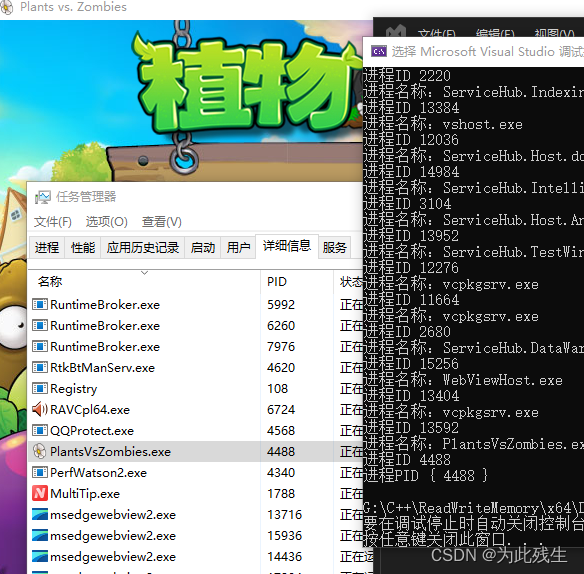Switch to the 服务 tab
This screenshot has height=574, width=584.
334,247
